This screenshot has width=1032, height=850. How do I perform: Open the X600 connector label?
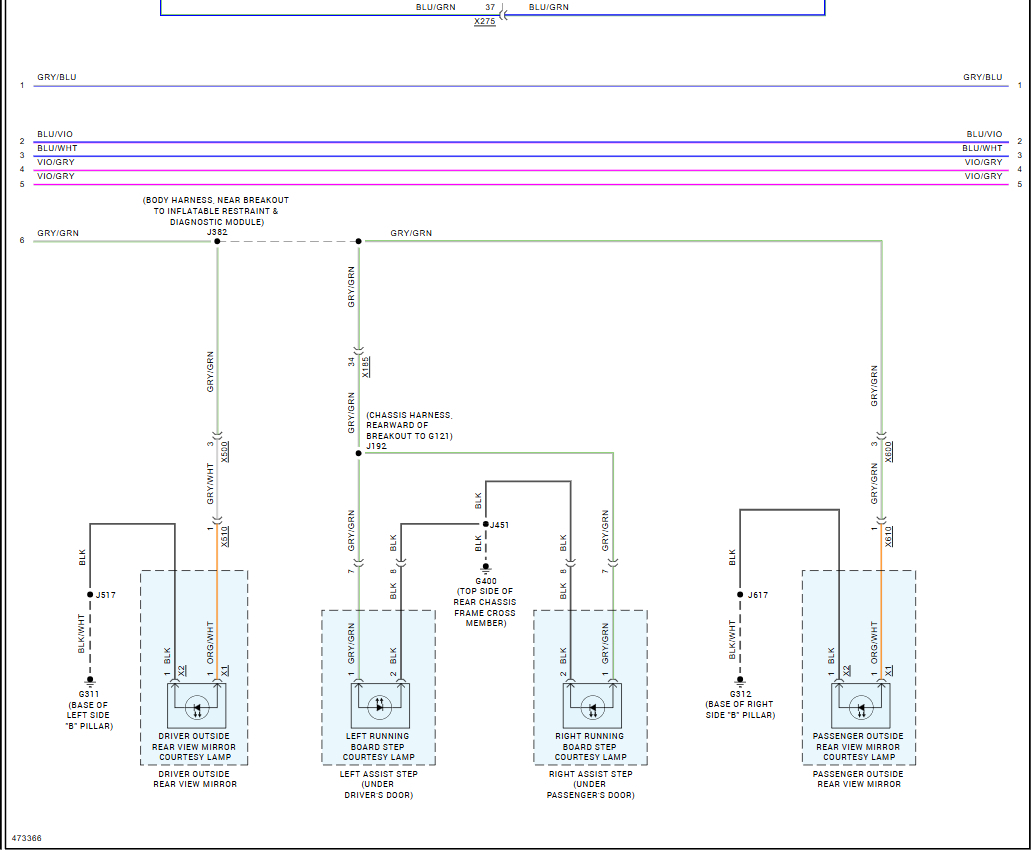point(889,452)
